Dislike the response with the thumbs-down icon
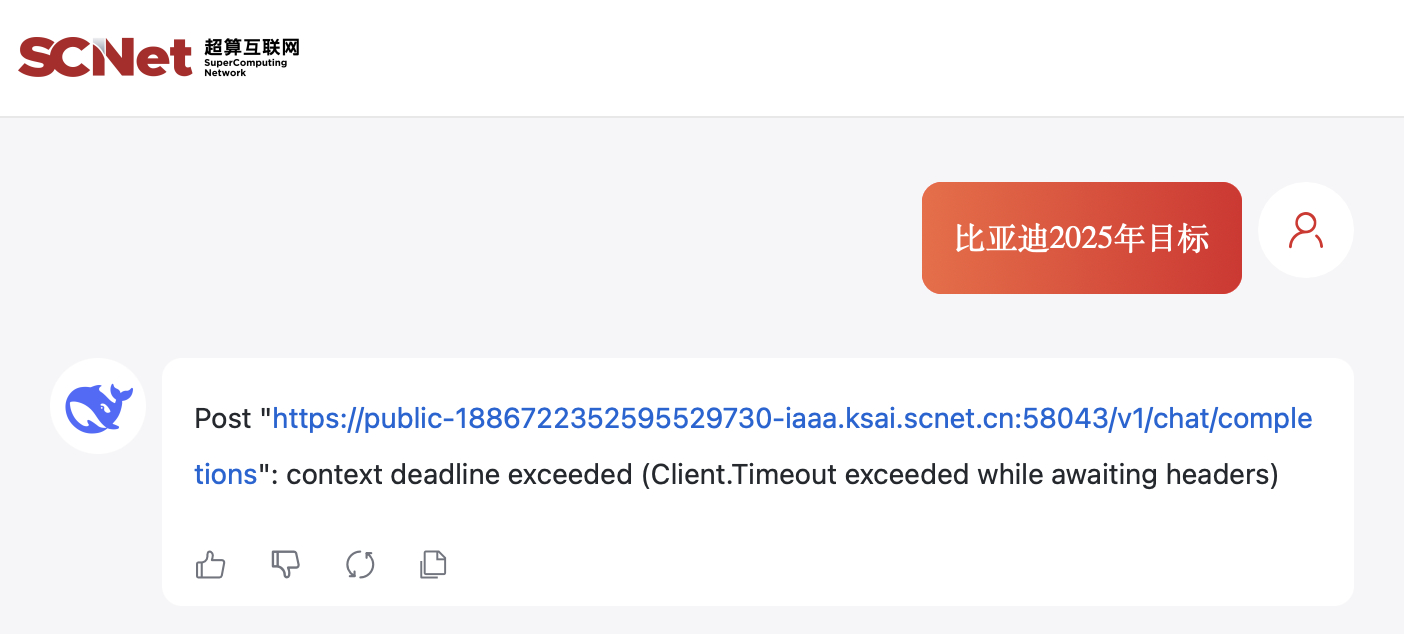Viewport: 1404px width, 634px height. click(x=286, y=565)
